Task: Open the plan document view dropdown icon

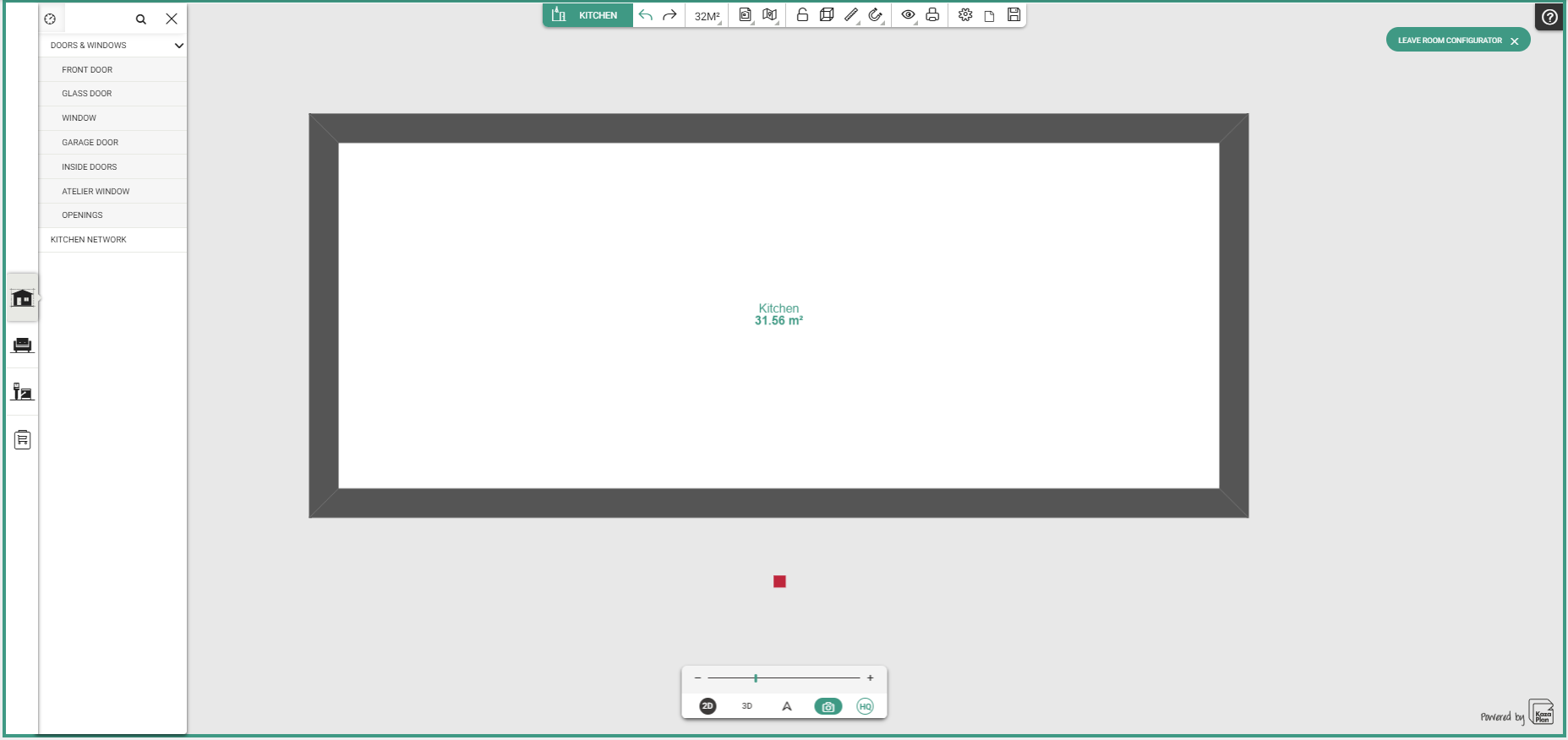Action: 746,15
